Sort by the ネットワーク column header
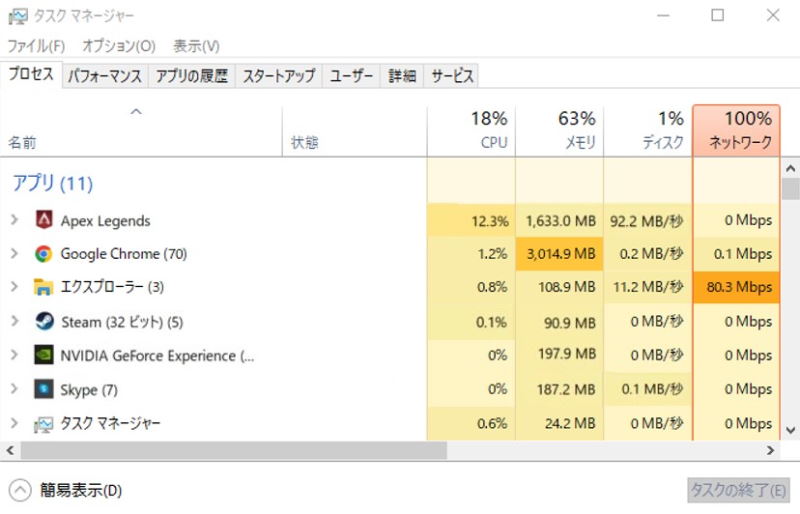The width and height of the screenshot is (800, 514). (x=736, y=131)
